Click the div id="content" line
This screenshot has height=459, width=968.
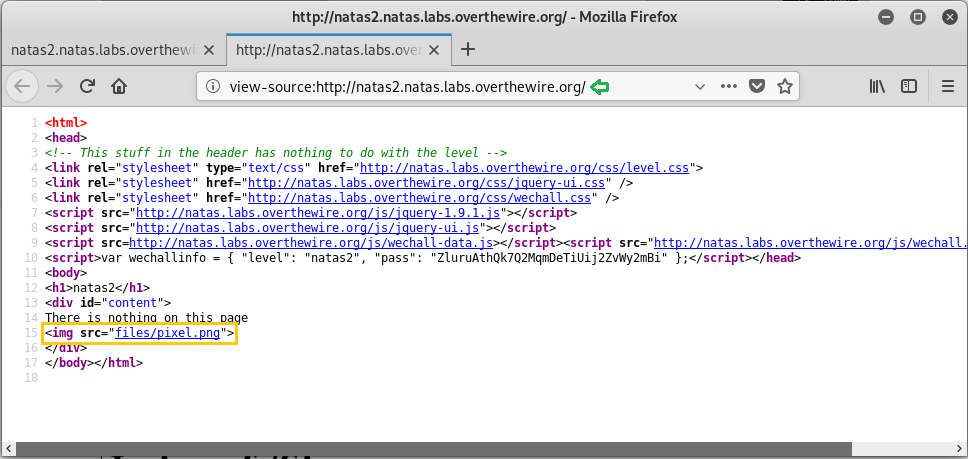click(108, 303)
